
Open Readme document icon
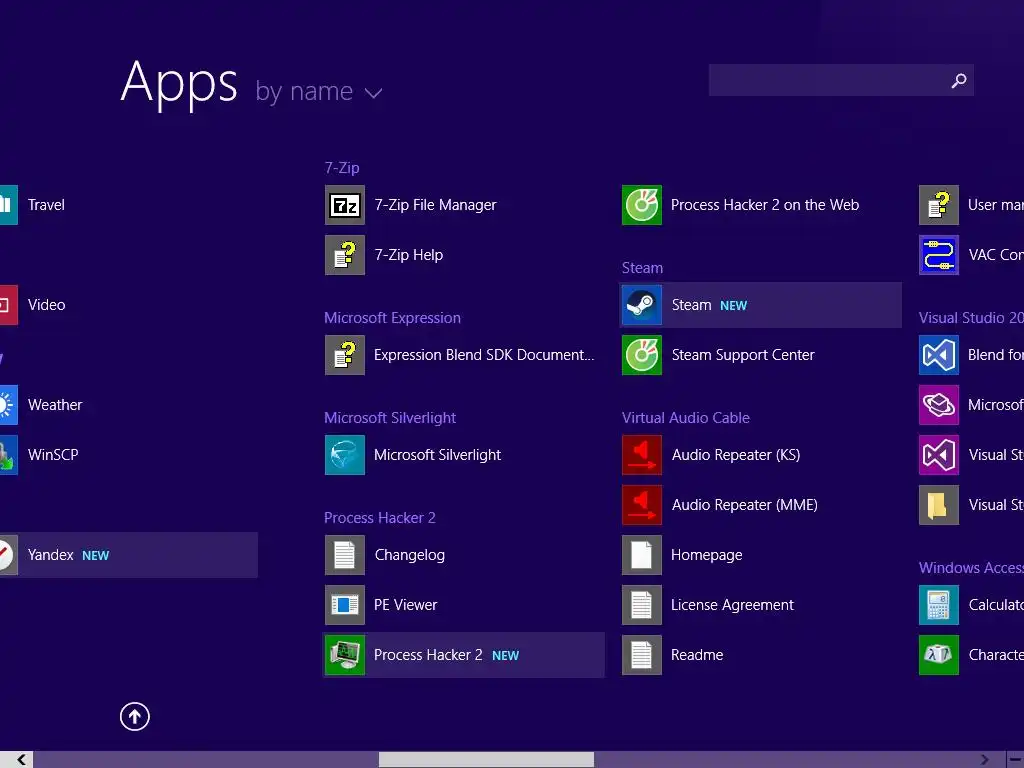click(x=642, y=654)
